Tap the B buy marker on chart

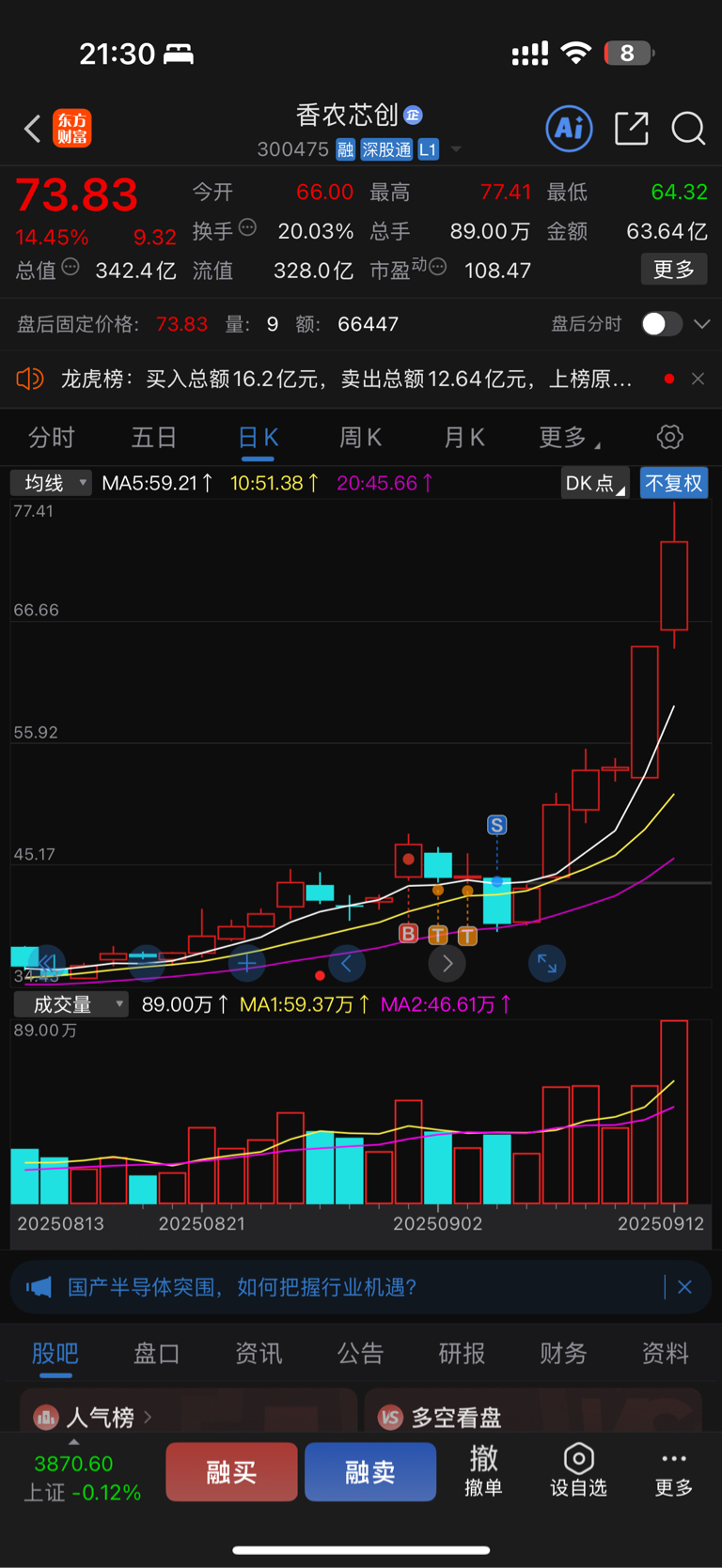pos(408,934)
